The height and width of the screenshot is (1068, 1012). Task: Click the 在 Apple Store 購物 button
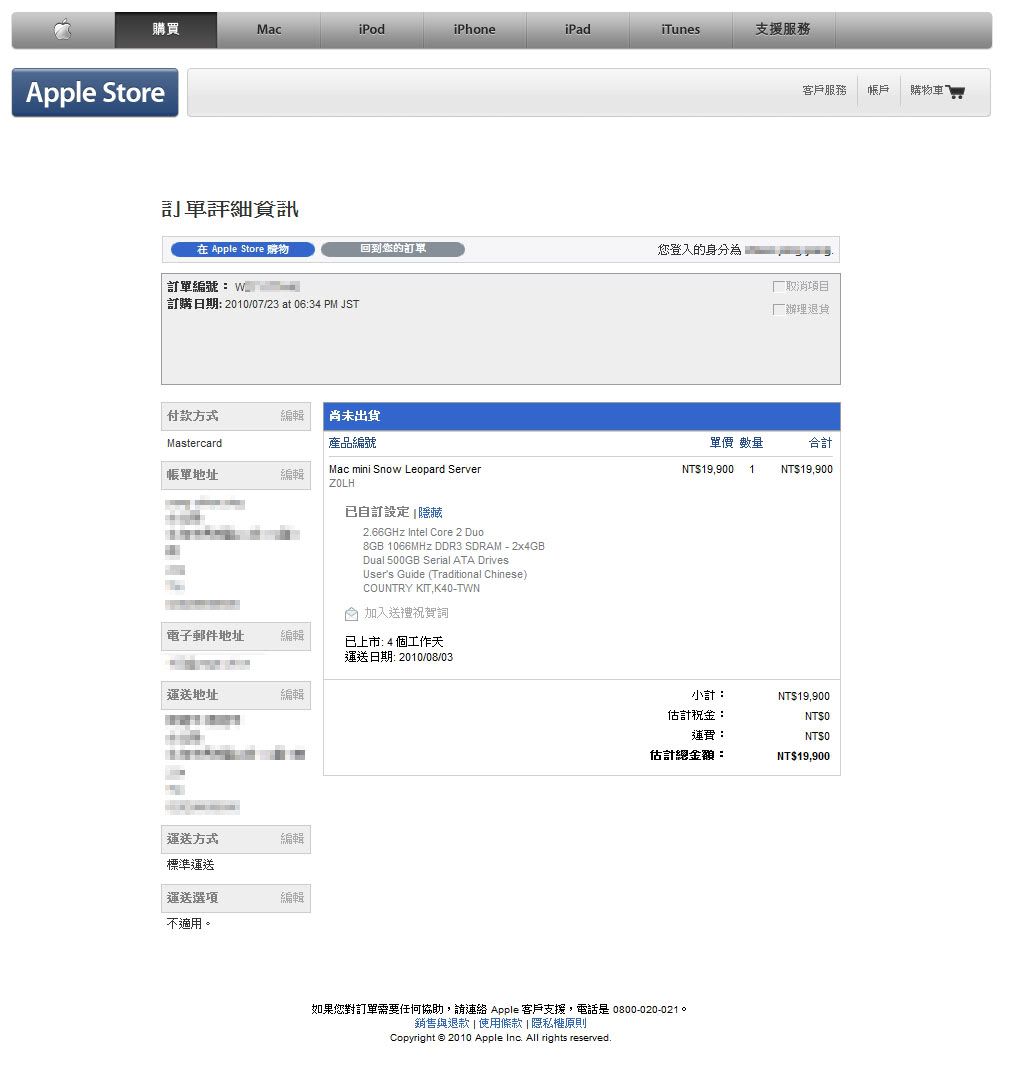(x=243, y=249)
